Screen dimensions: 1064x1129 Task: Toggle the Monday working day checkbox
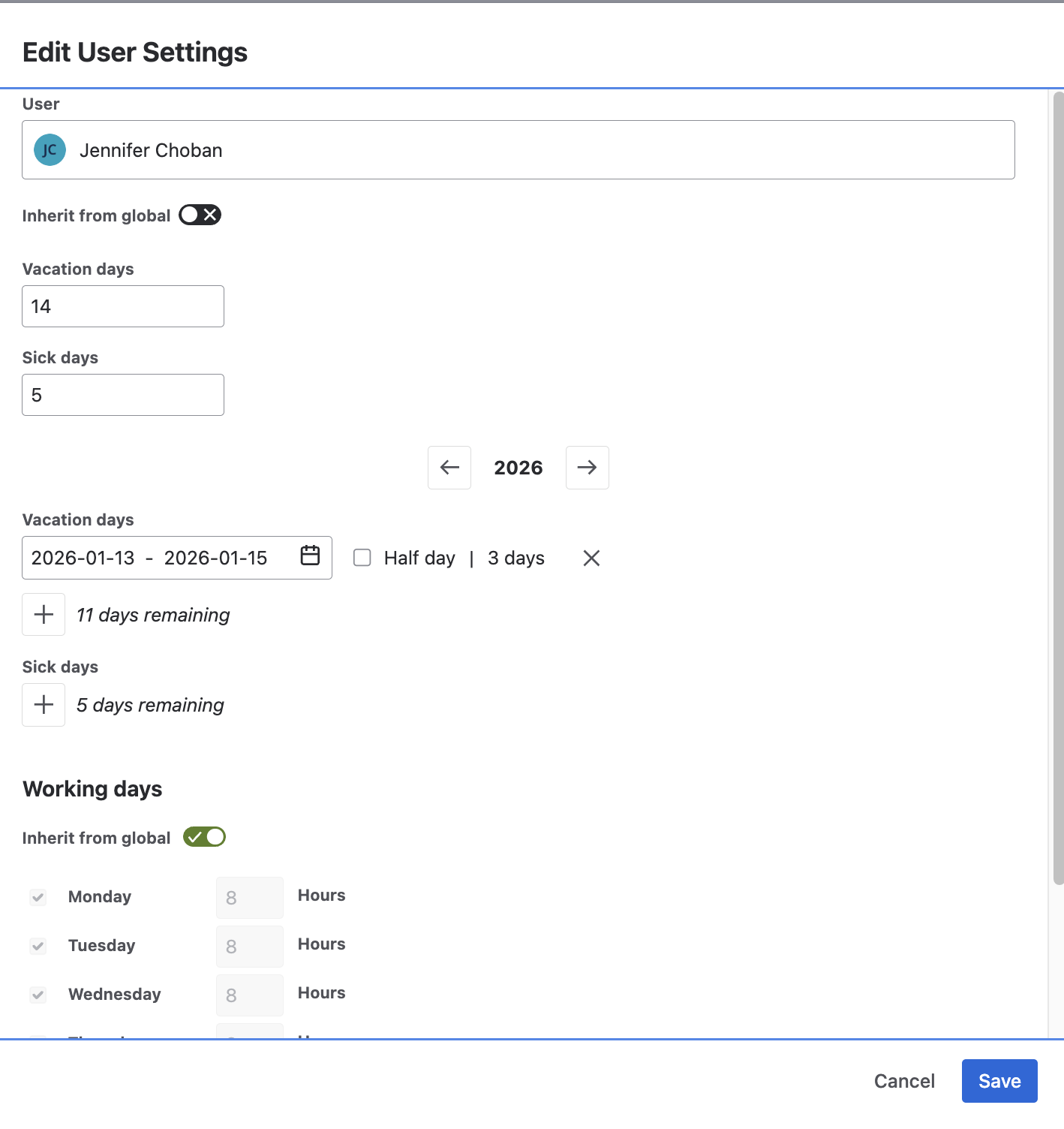(x=38, y=897)
